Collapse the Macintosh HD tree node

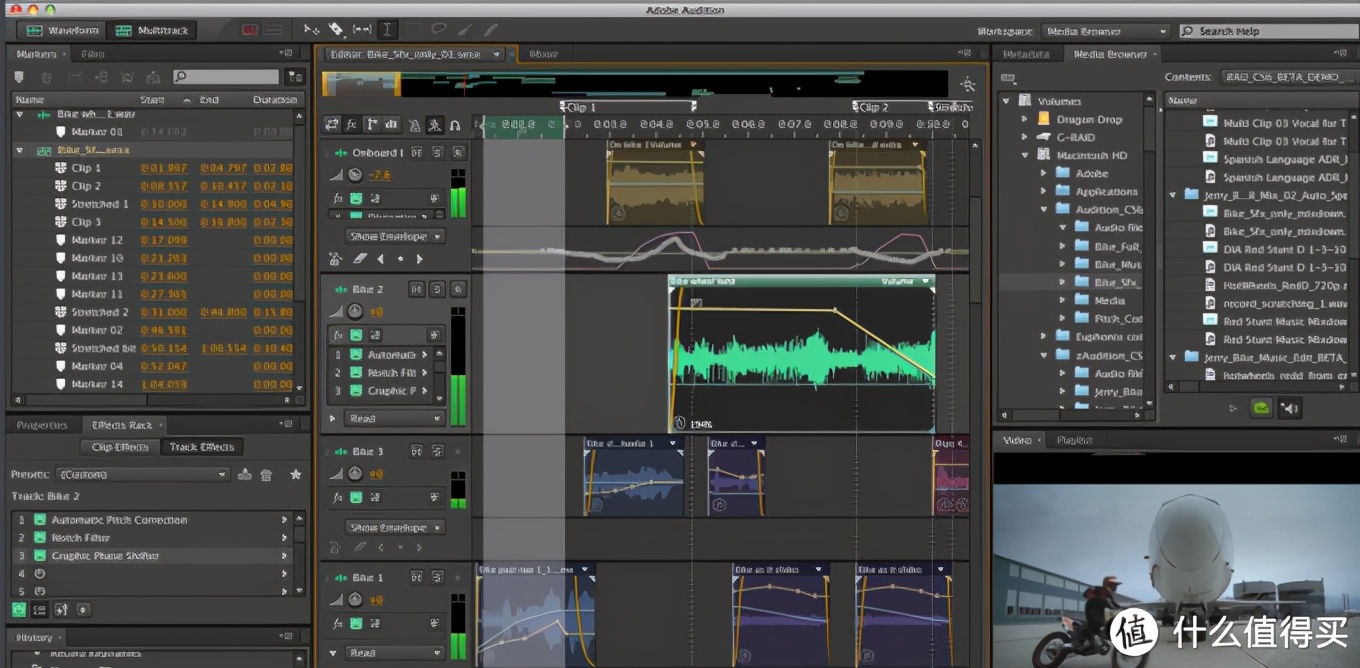pyautogui.click(x=1025, y=155)
